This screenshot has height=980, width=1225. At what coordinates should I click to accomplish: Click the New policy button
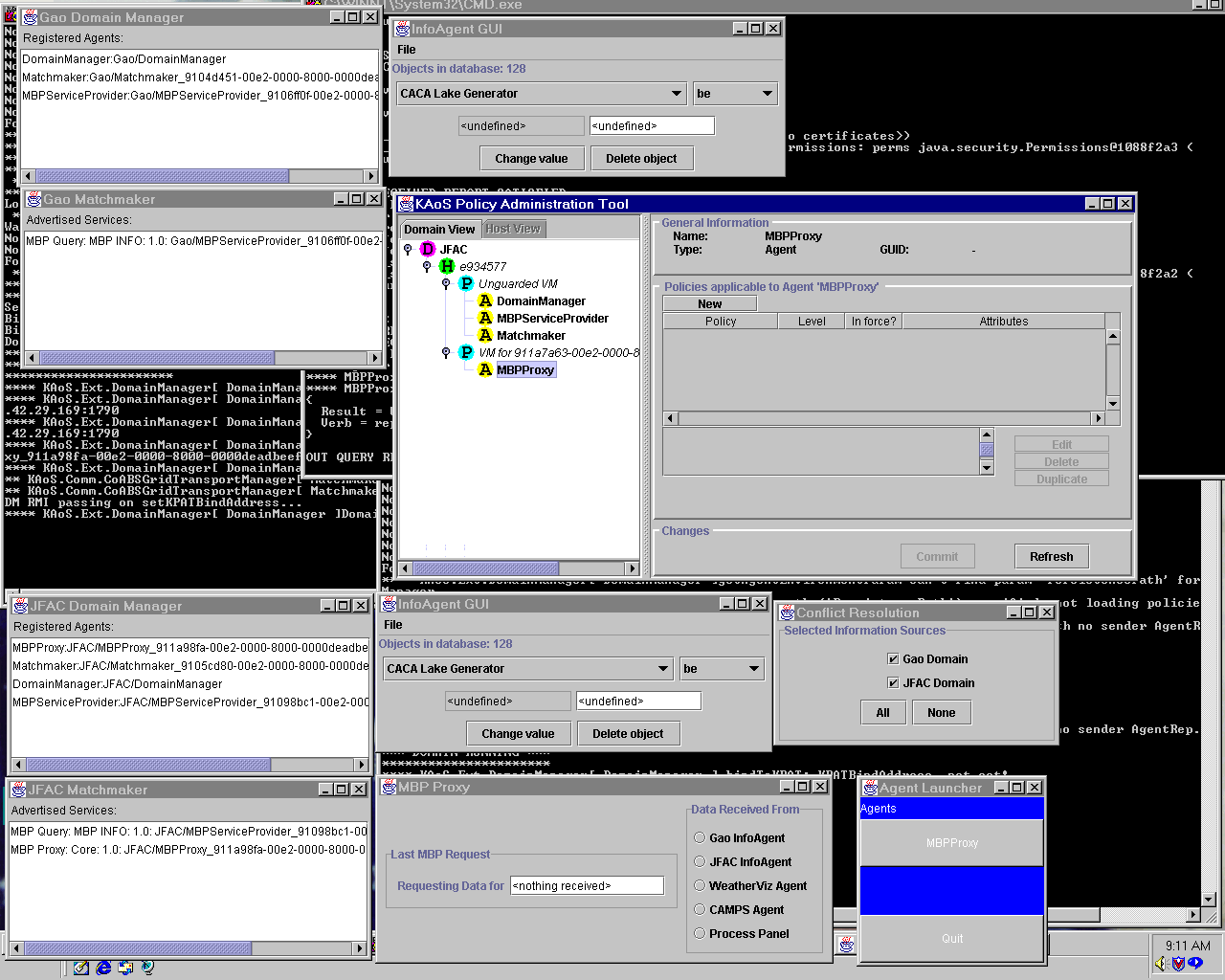(710, 304)
